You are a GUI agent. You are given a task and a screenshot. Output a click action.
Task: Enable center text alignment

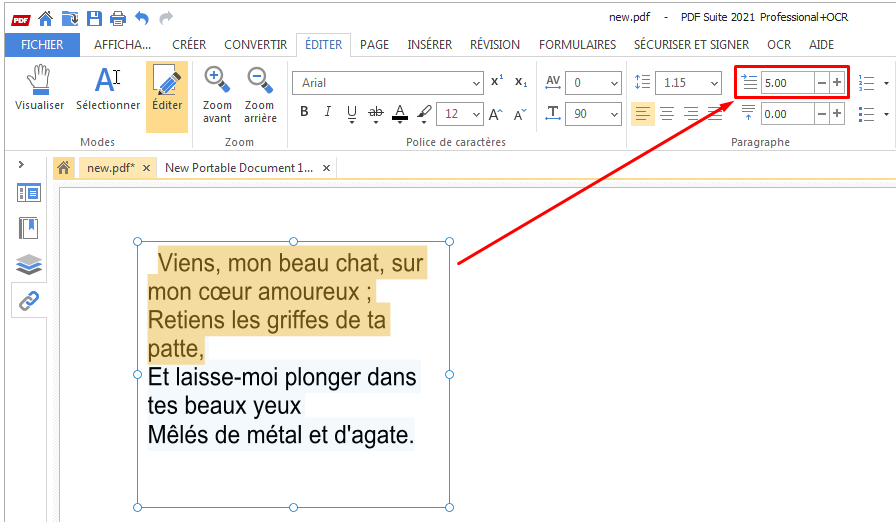(x=667, y=114)
